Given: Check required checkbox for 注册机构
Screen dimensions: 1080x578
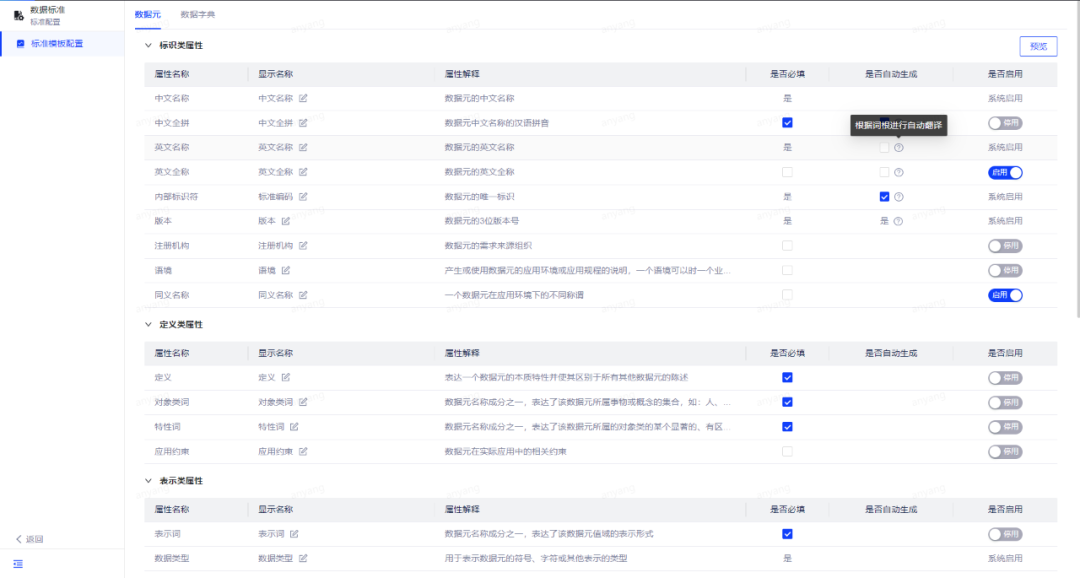Looking at the screenshot, I should (x=787, y=246).
